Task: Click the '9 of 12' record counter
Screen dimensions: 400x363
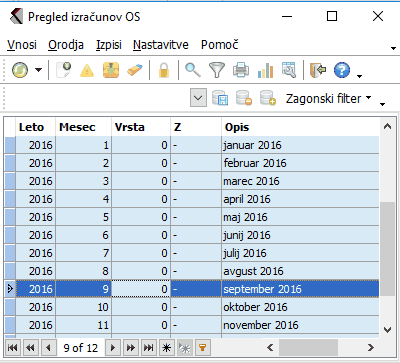Action: coord(81,348)
